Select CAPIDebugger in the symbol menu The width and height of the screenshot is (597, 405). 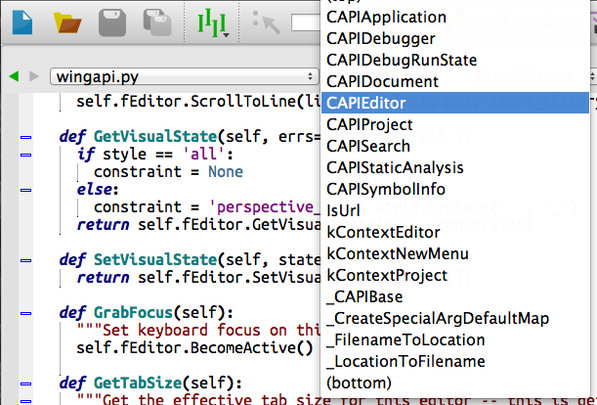click(x=455, y=39)
